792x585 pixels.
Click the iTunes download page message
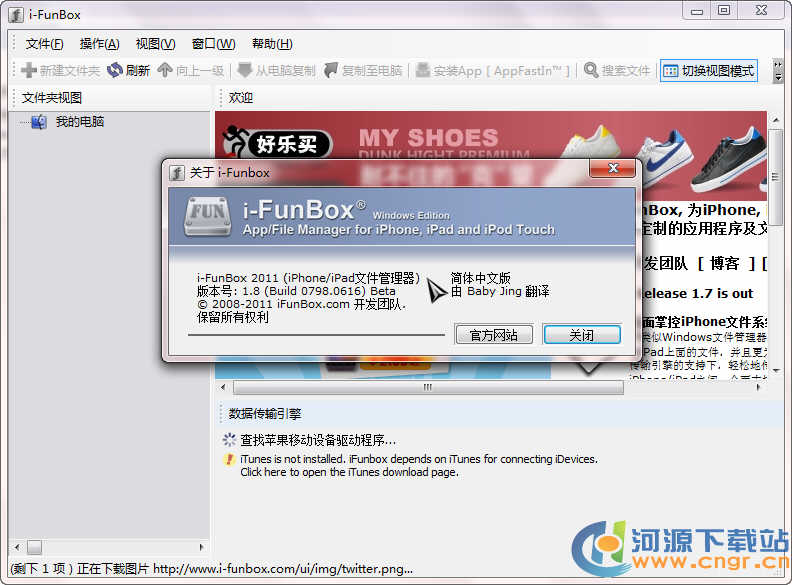coord(419,465)
